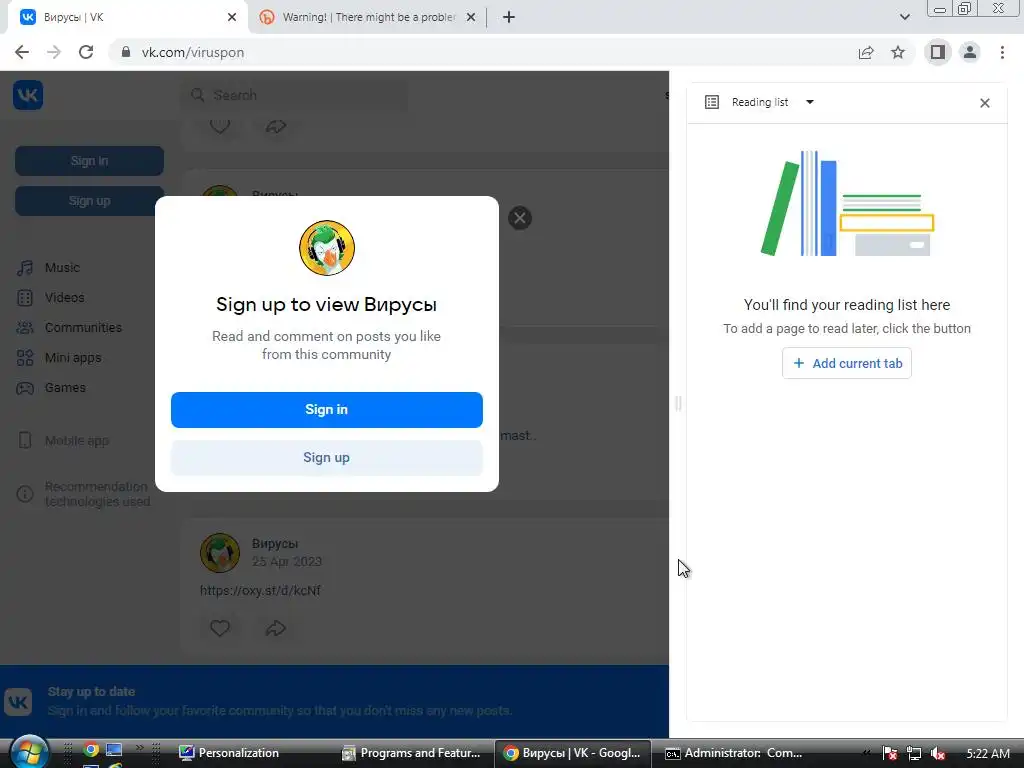The width and height of the screenshot is (1024, 768).
Task: Switch to the Warning! browser tab
Action: pyautogui.click(x=368, y=17)
